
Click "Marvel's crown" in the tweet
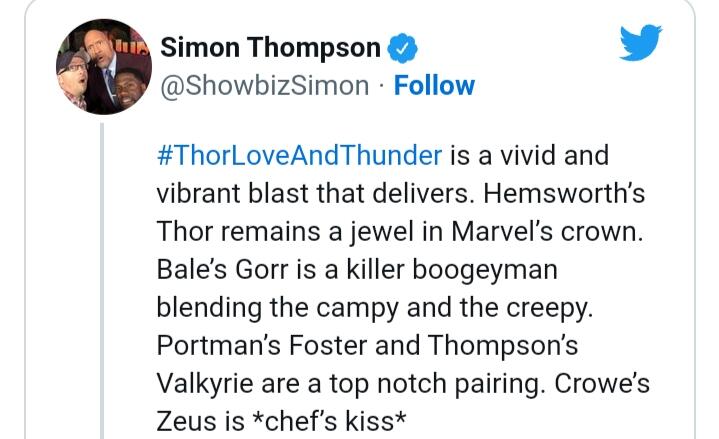tap(548, 231)
